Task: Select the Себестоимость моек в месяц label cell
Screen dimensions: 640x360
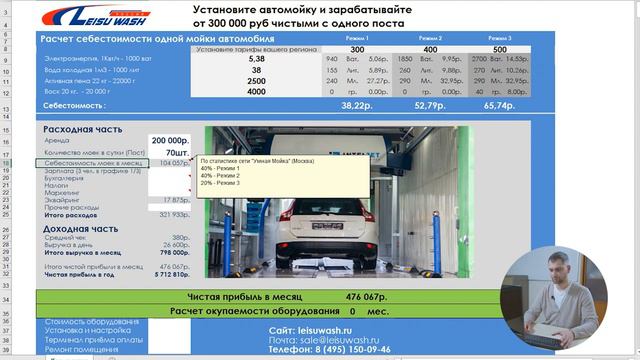Action: pos(92,163)
